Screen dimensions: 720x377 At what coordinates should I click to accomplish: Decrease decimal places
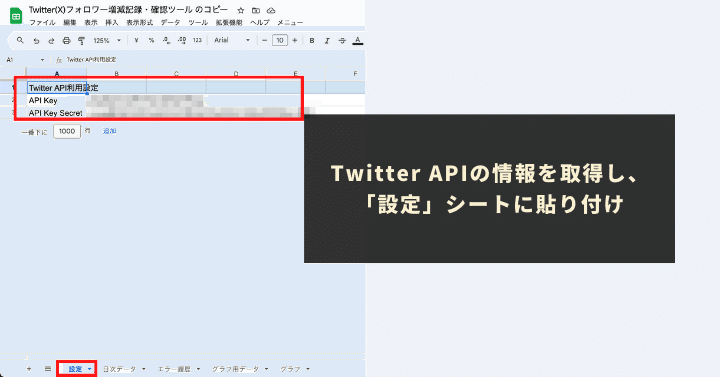(x=166, y=40)
